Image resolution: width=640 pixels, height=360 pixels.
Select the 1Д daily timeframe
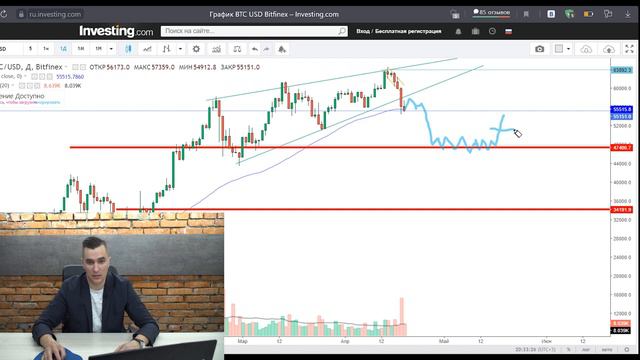click(63, 49)
